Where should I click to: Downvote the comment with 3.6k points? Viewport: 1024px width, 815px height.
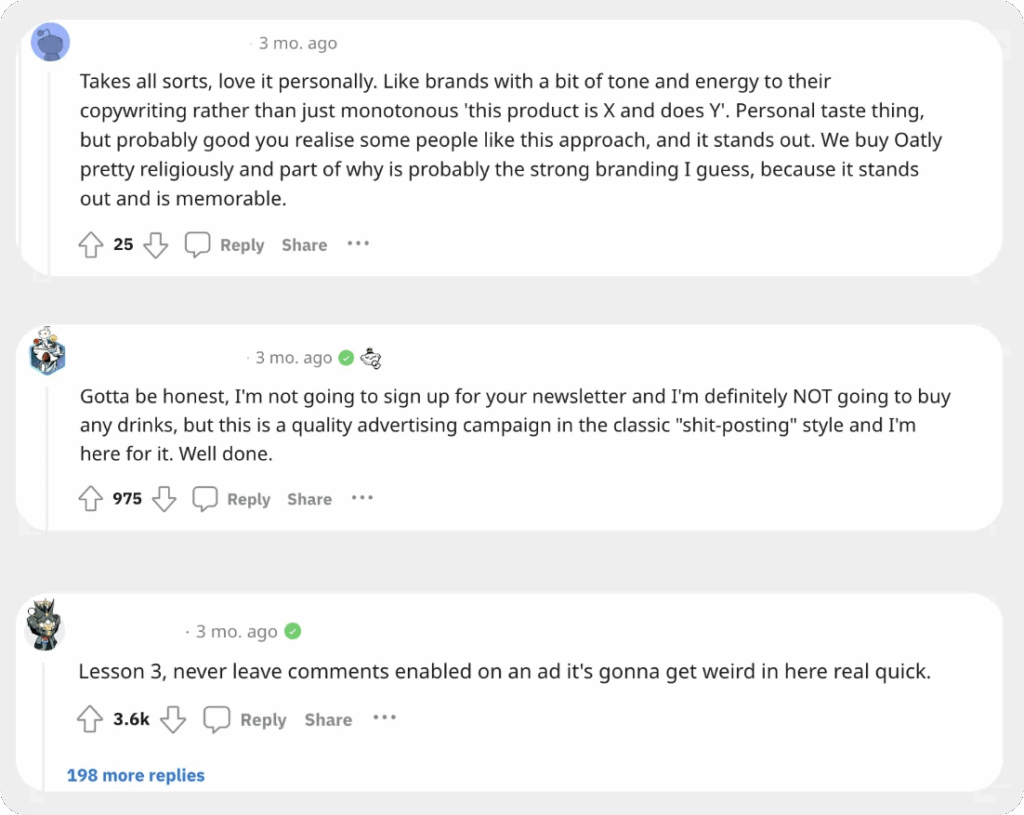click(x=174, y=719)
